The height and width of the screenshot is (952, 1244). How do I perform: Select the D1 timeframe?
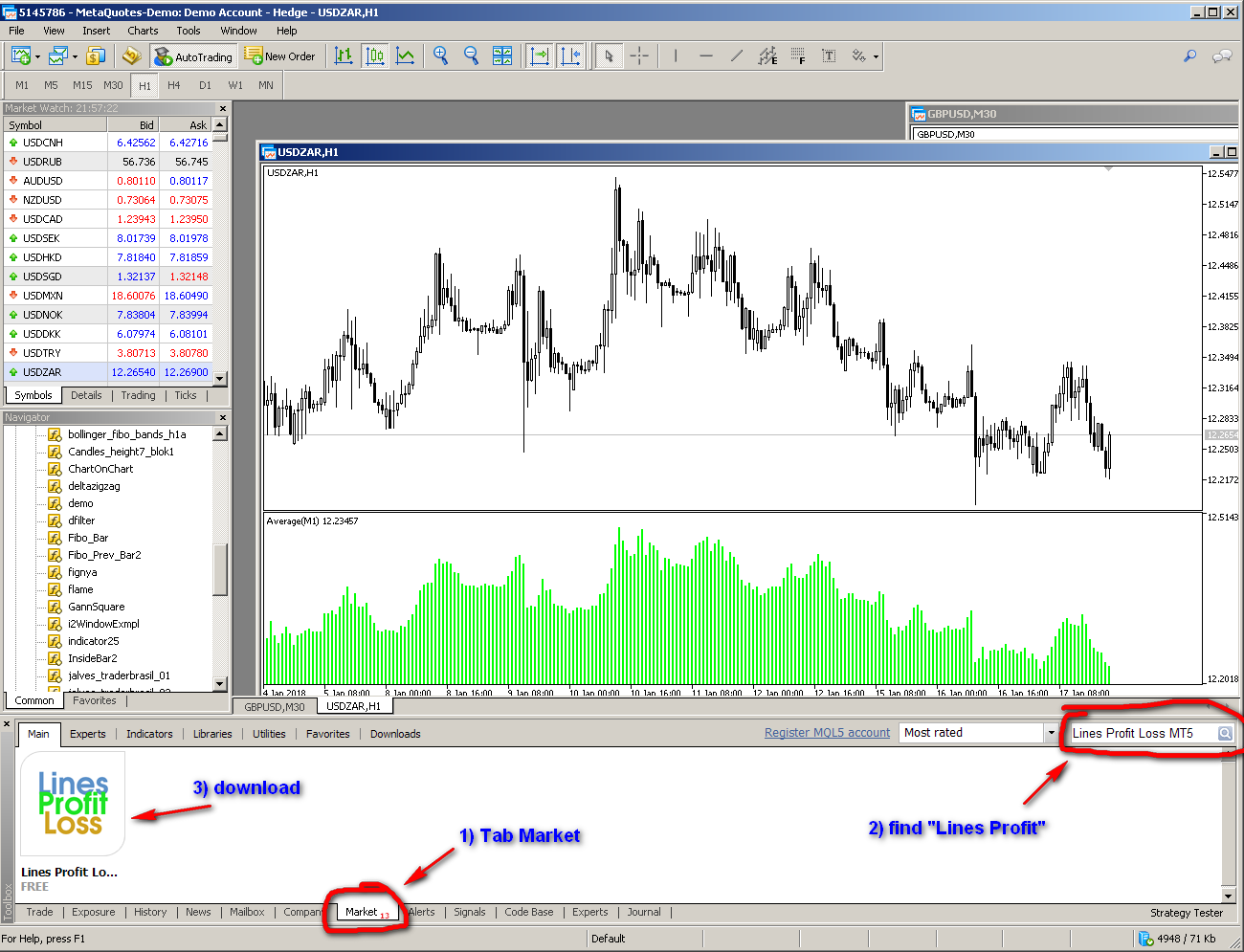[205, 85]
